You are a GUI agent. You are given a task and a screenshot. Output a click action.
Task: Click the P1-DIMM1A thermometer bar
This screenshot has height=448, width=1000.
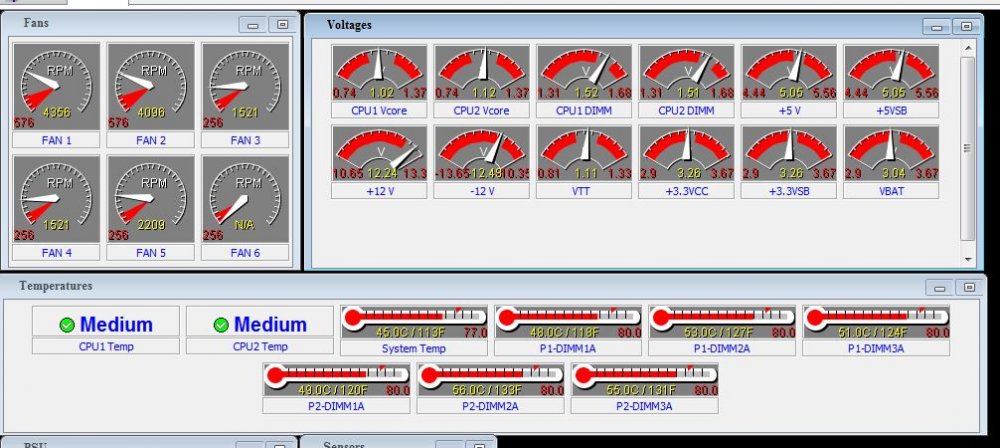(x=568, y=322)
